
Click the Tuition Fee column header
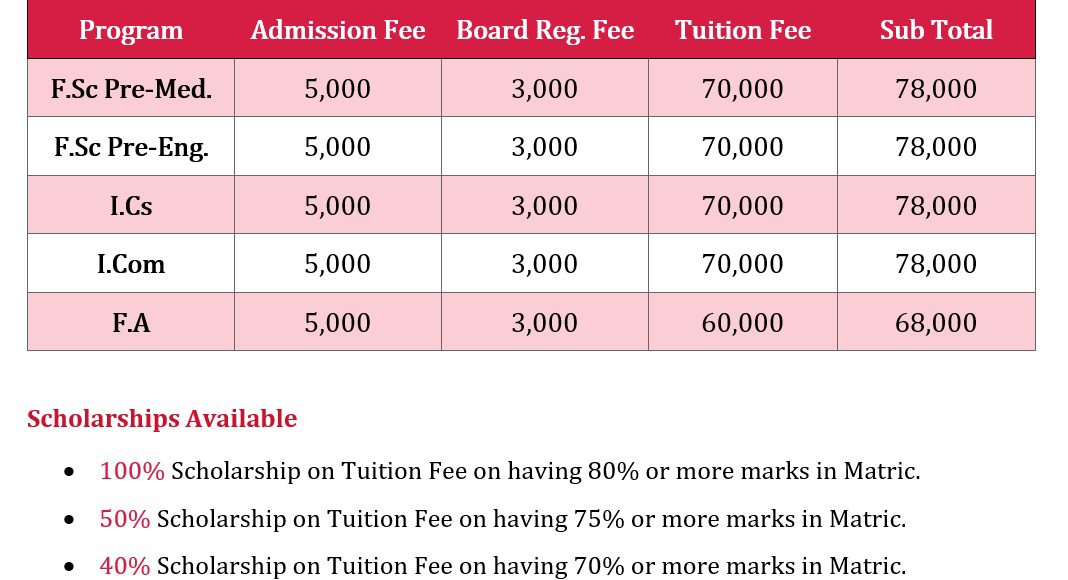click(x=743, y=30)
